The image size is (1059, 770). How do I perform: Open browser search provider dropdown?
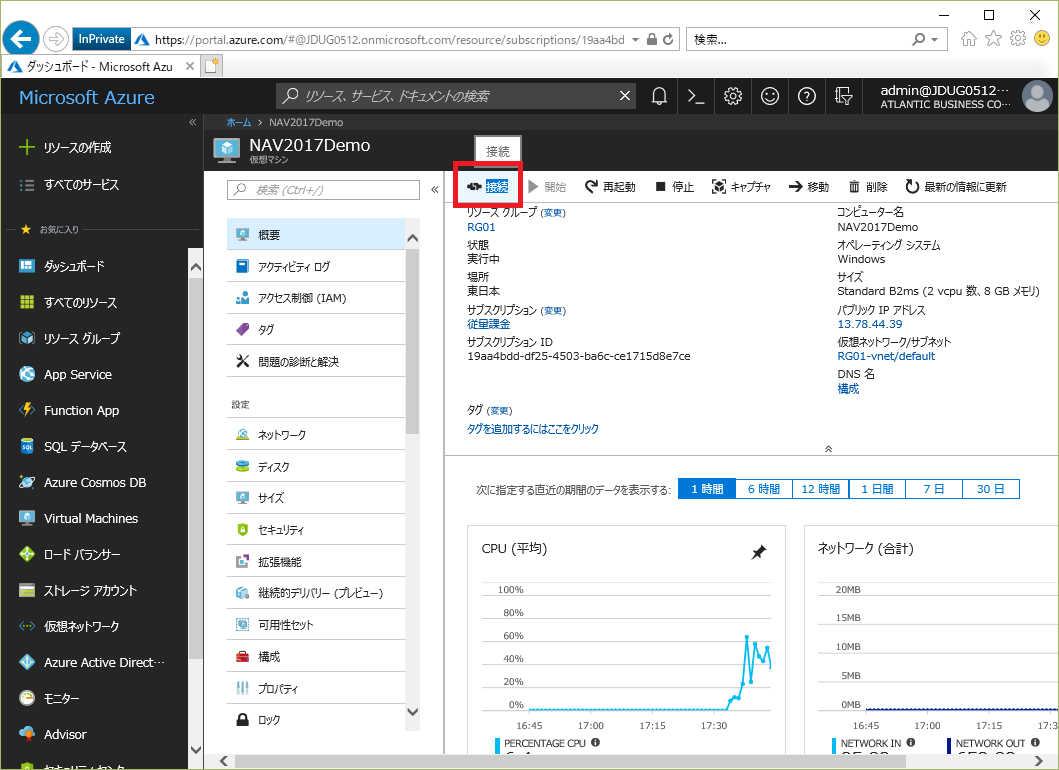click(935, 40)
